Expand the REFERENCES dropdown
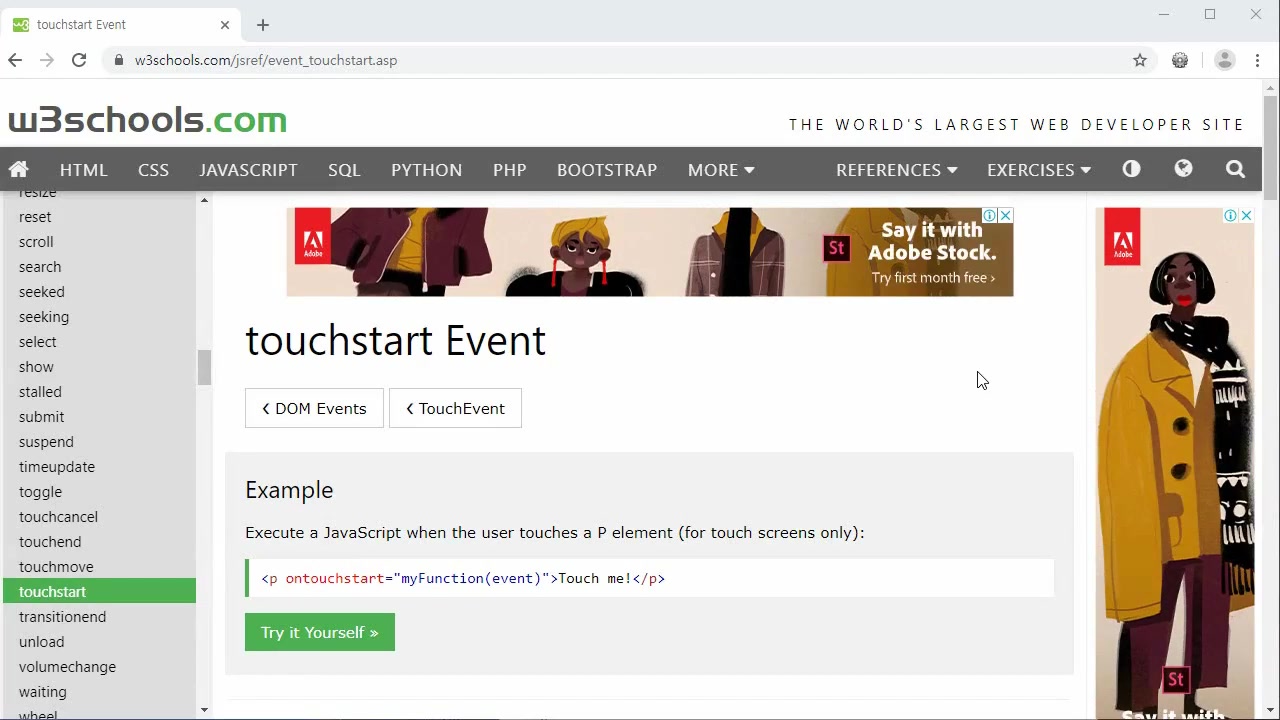The image size is (1280, 720). click(896, 169)
